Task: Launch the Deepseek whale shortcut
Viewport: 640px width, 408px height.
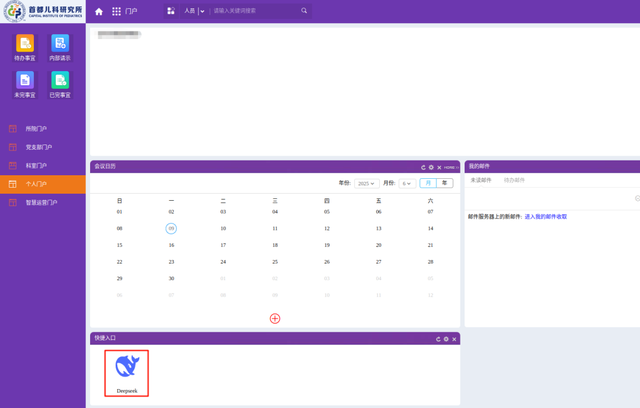Action: pyautogui.click(x=127, y=373)
